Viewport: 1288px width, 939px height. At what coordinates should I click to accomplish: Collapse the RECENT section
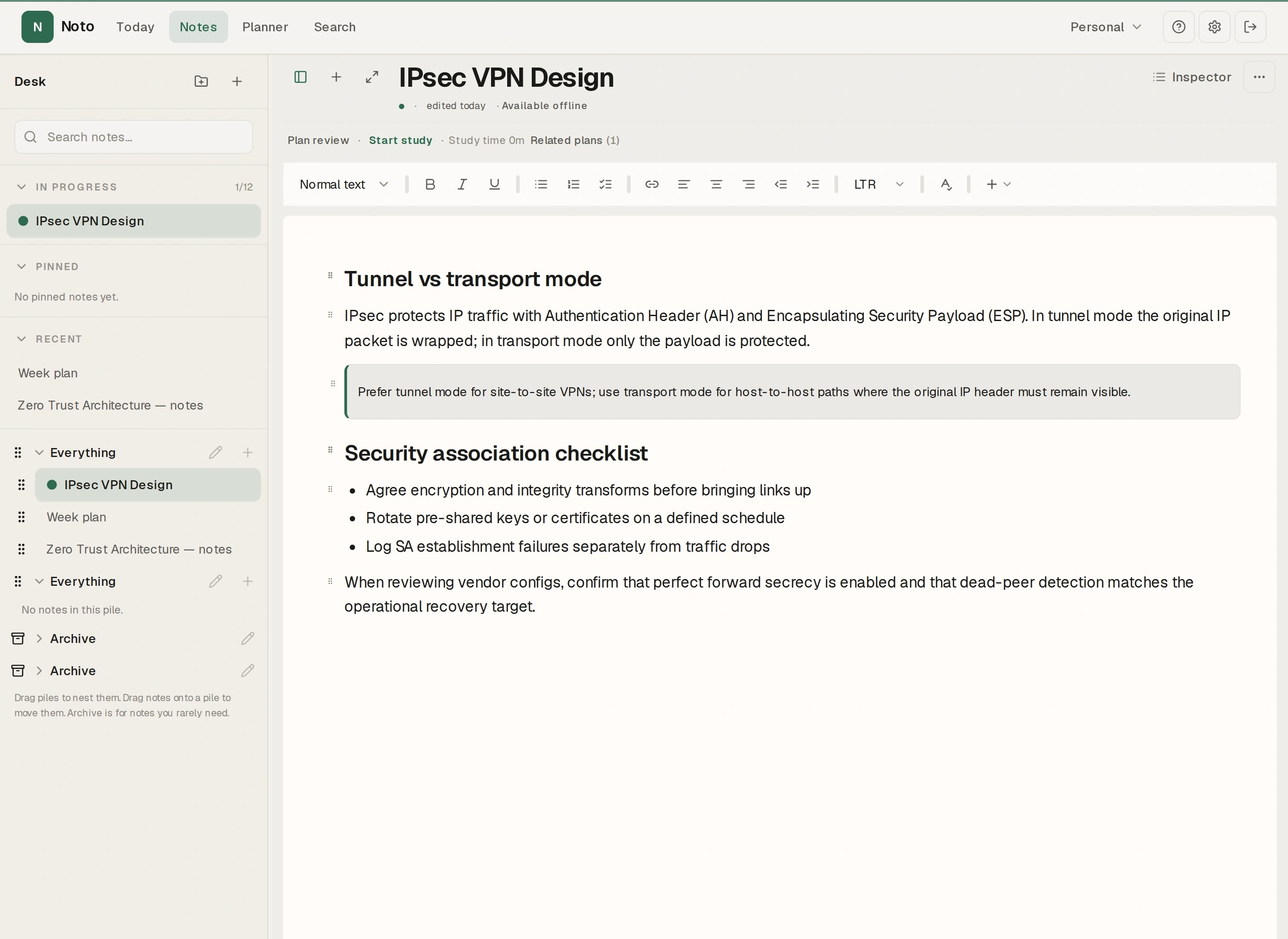(21, 339)
